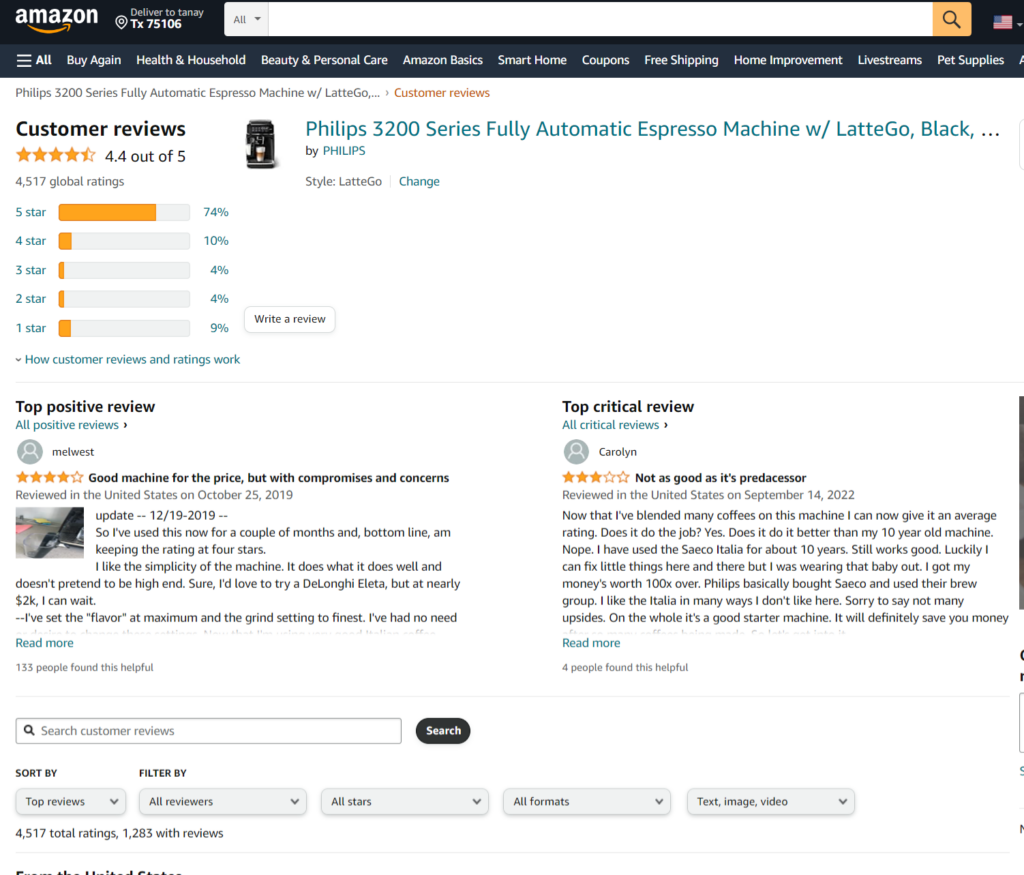Screen dimensions: 1024x875
Task: Click the product breadcrumb link
Action: click(197, 93)
